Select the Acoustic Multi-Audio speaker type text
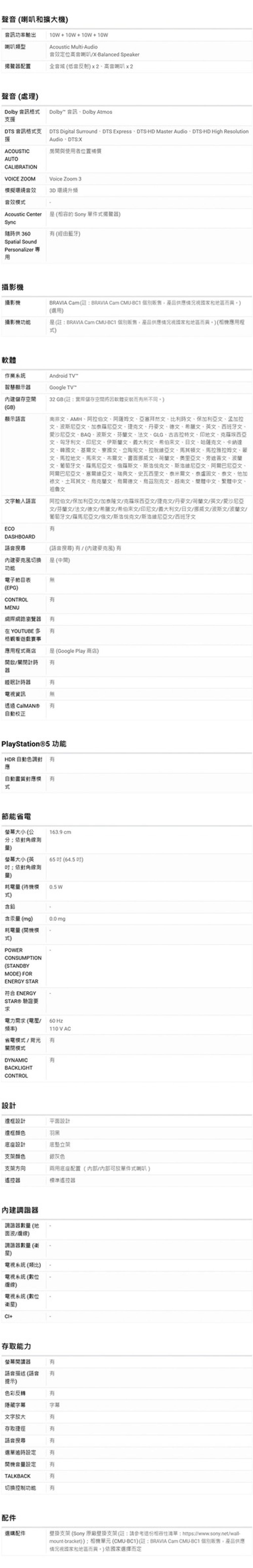Viewport: 253px width, 1568px height. [73, 46]
